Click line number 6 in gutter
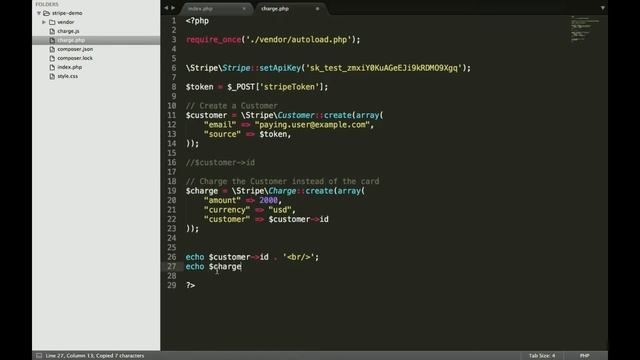The height and width of the screenshot is (360, 640). click(174, 68)
